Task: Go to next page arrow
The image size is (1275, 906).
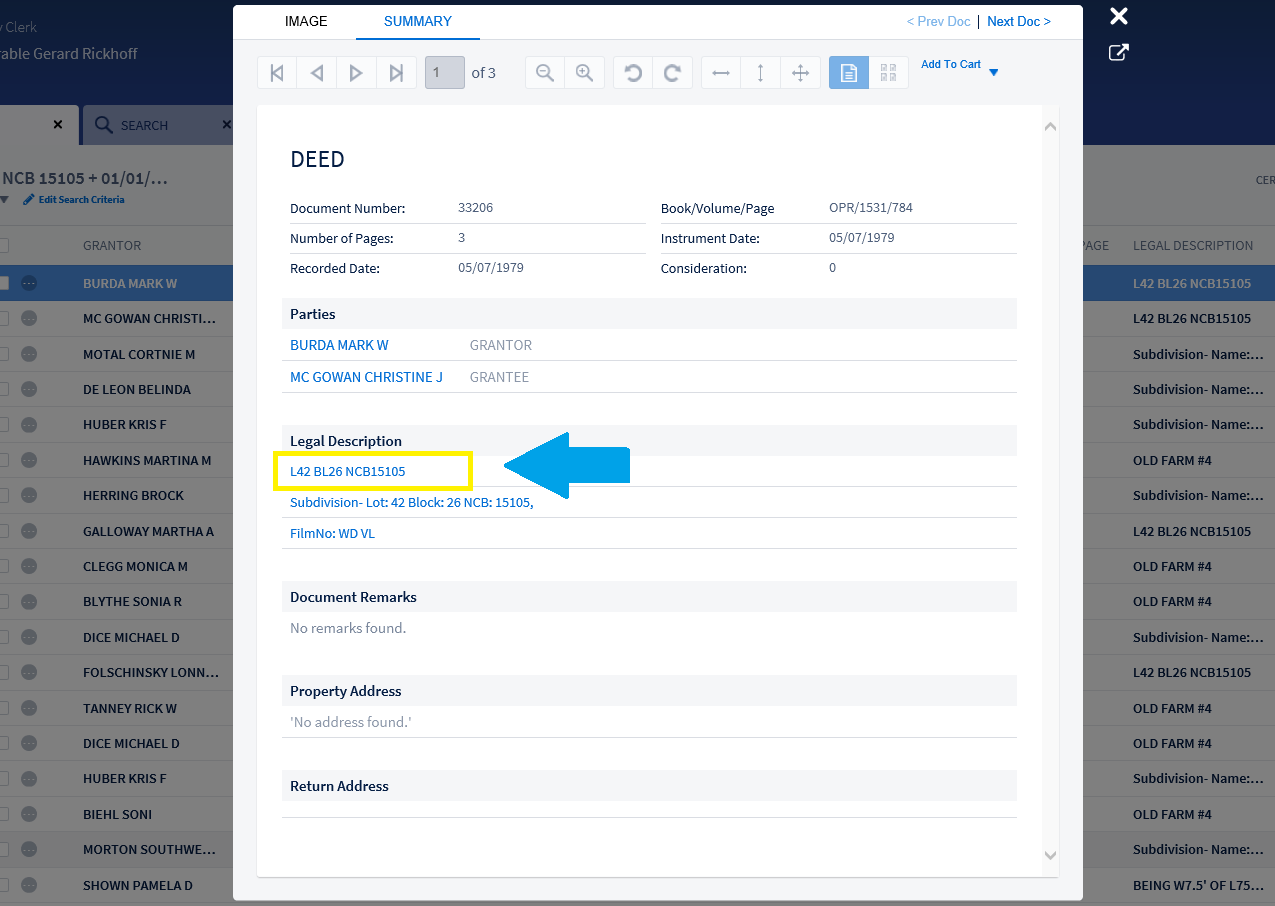Action: click(356, 73)
